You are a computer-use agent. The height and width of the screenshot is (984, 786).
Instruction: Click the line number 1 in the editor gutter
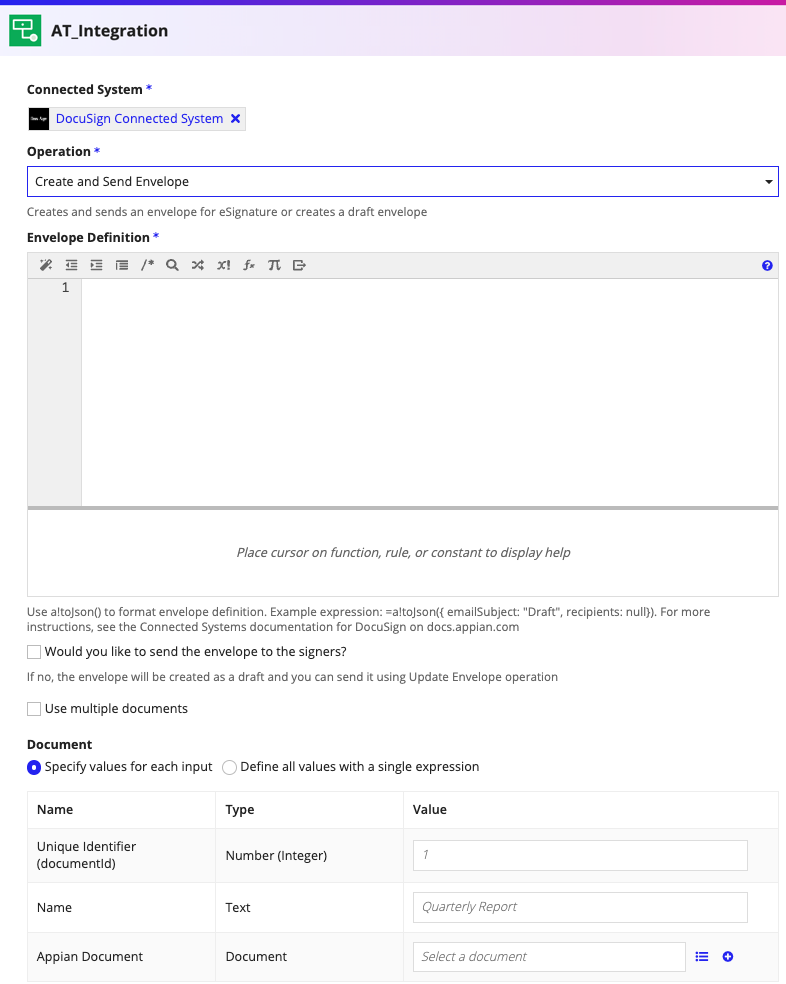[x=65, y=287]
